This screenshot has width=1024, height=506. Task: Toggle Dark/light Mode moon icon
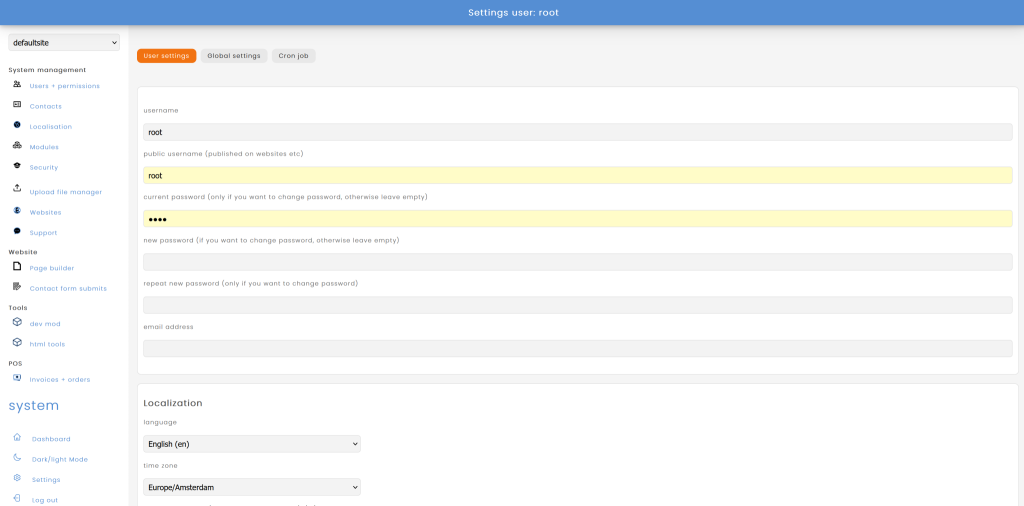click(x=17, y=458)
